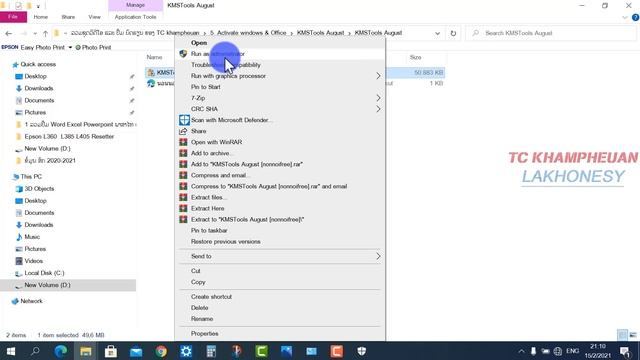Open Calculator from taskbar

tap(211, 351)
